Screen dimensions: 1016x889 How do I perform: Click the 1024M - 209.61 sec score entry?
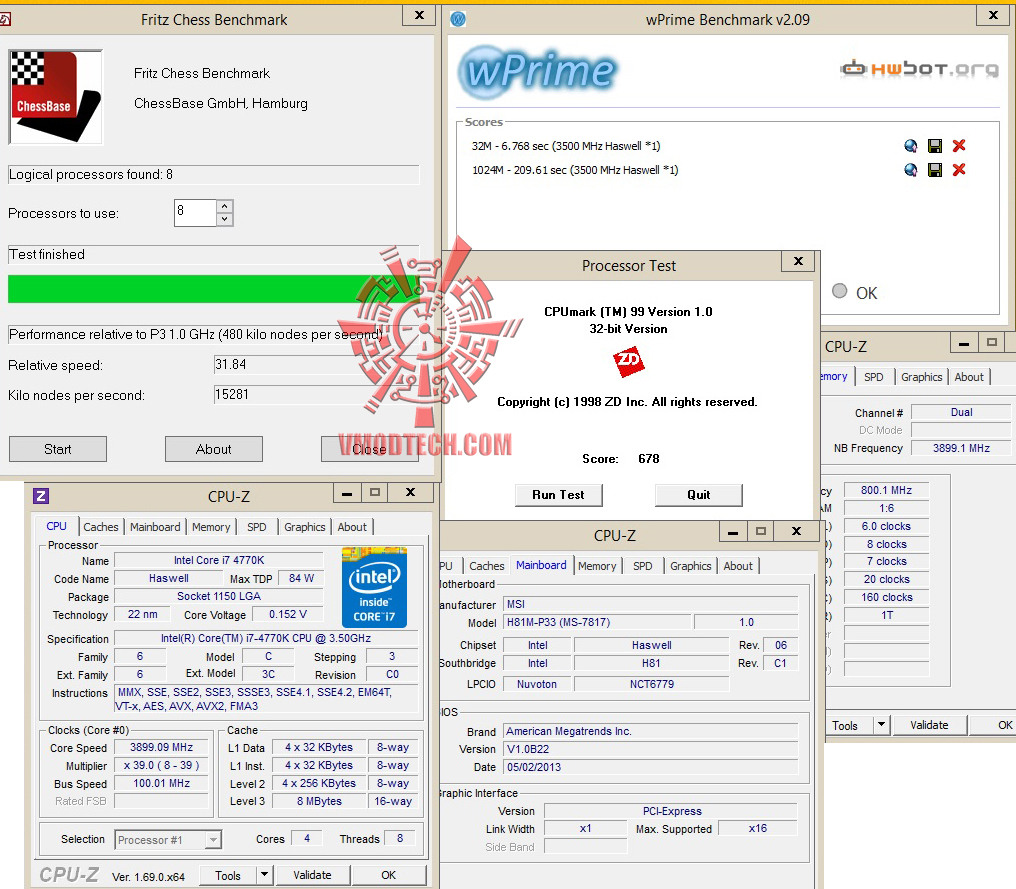[x=575, y=170]
